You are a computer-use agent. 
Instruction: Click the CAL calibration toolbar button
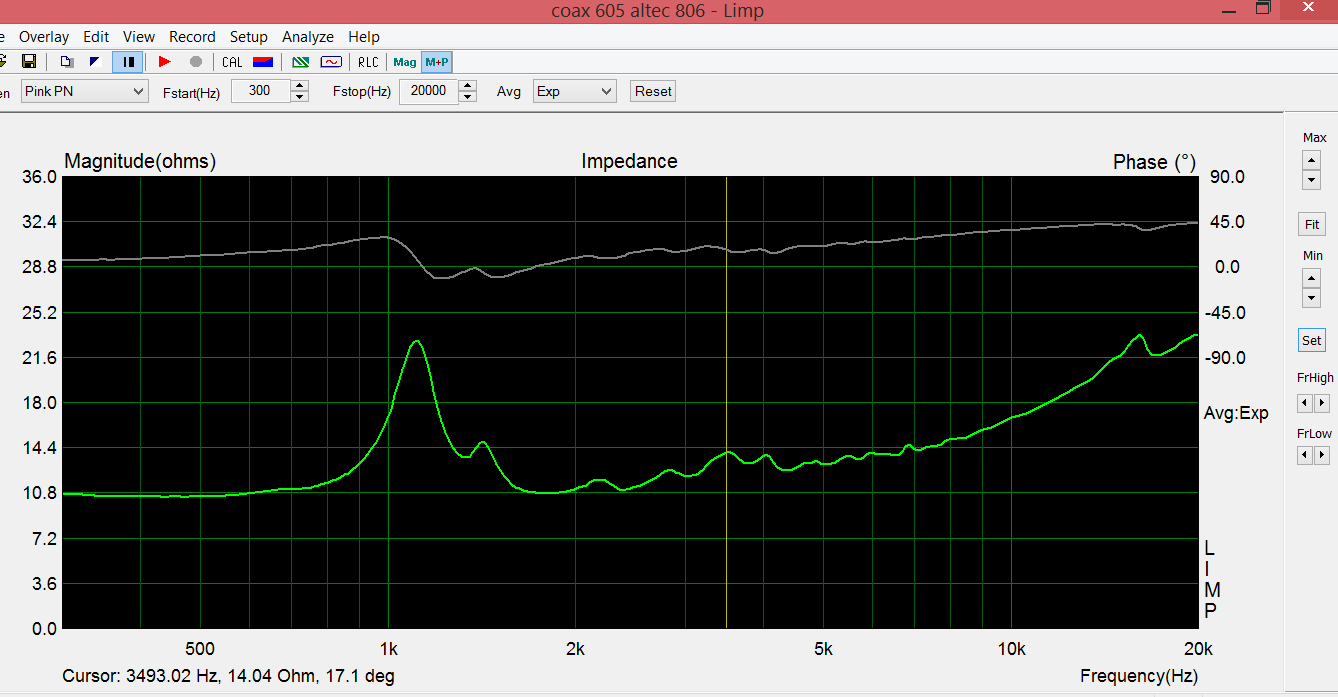(x=232, y=62)
